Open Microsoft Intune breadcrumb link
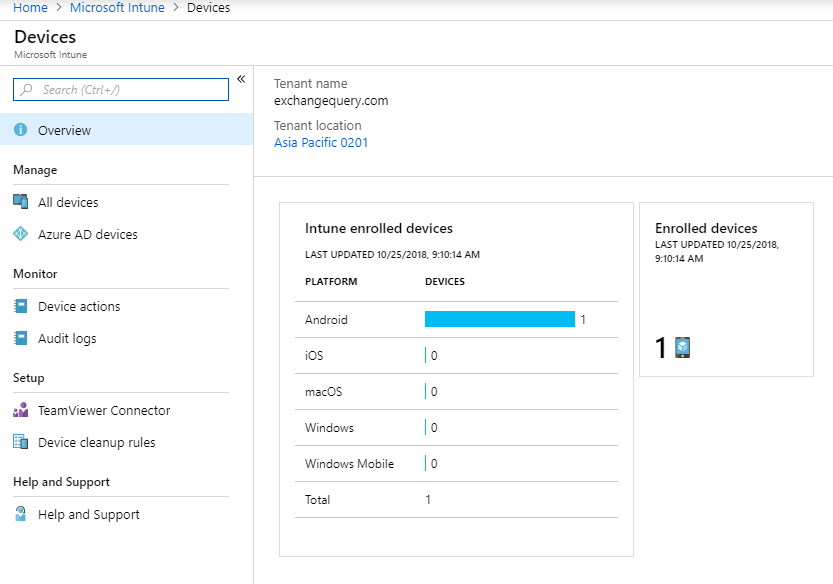 [117, 8]
